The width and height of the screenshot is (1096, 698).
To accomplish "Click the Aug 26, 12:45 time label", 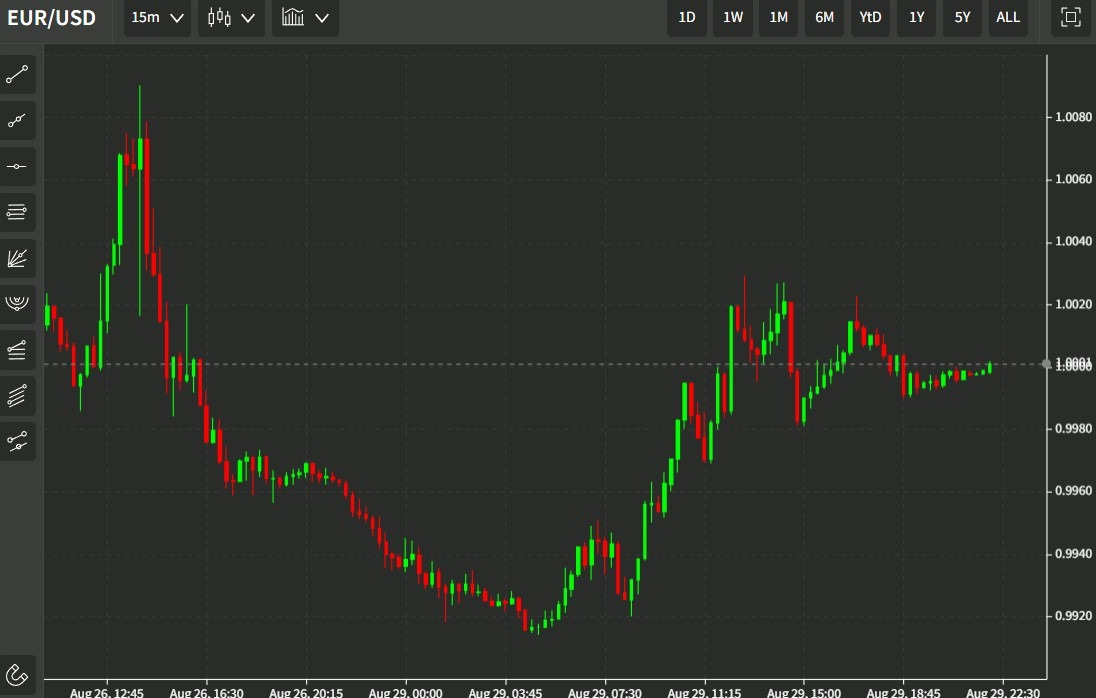I will pyautogui.click(x=107, y=692).
